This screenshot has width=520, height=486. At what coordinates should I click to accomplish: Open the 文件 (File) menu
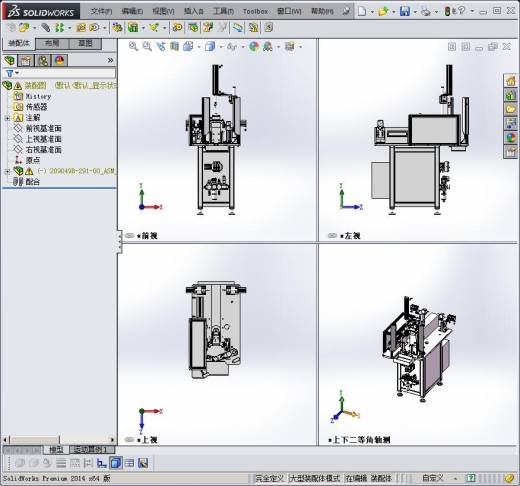click(x=101, y=11)
